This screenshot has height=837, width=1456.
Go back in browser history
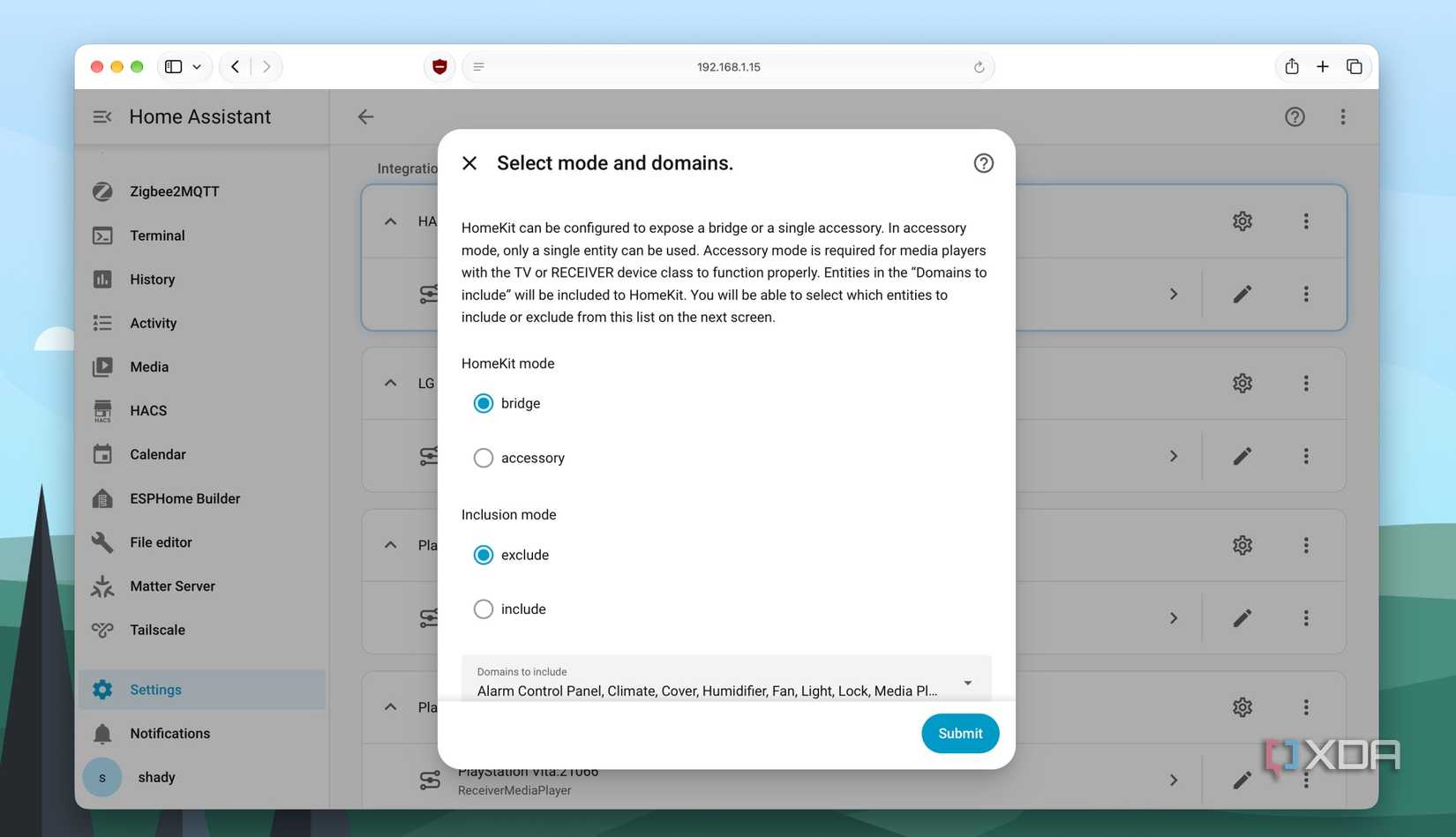[235, 66]
